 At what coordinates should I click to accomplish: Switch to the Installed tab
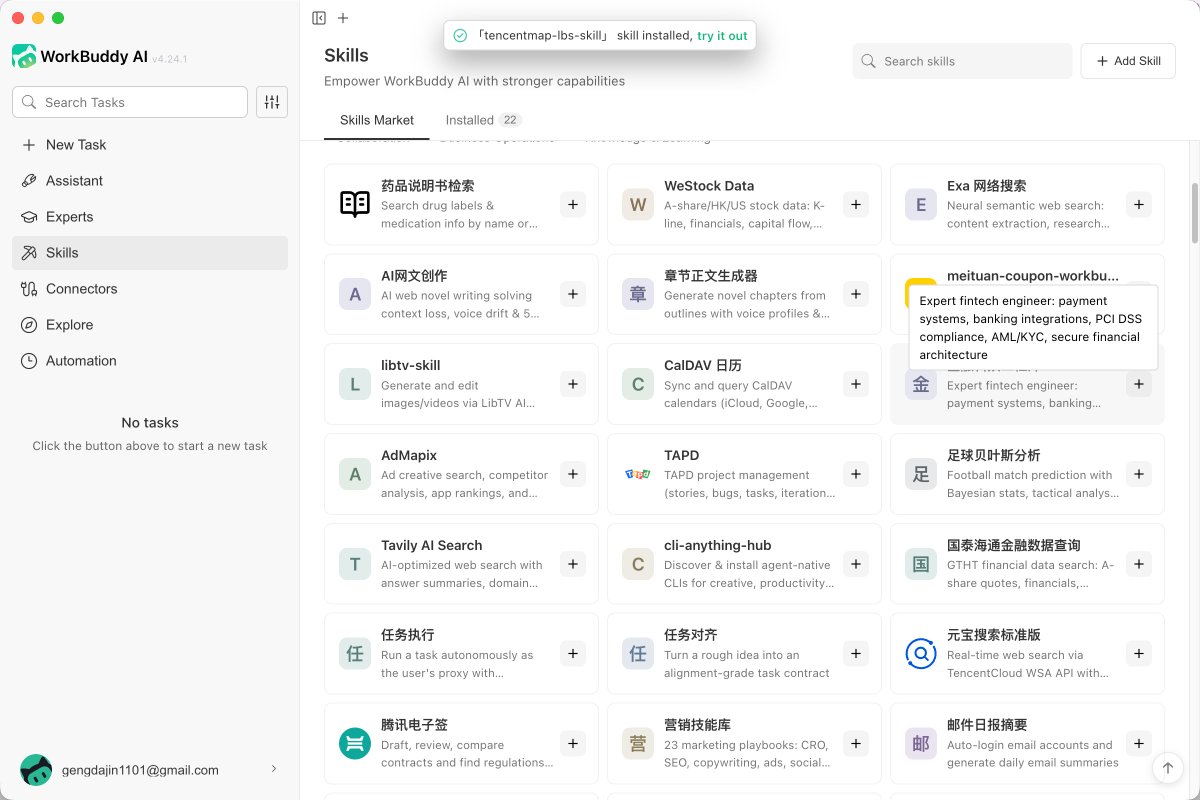click(484, 120)
